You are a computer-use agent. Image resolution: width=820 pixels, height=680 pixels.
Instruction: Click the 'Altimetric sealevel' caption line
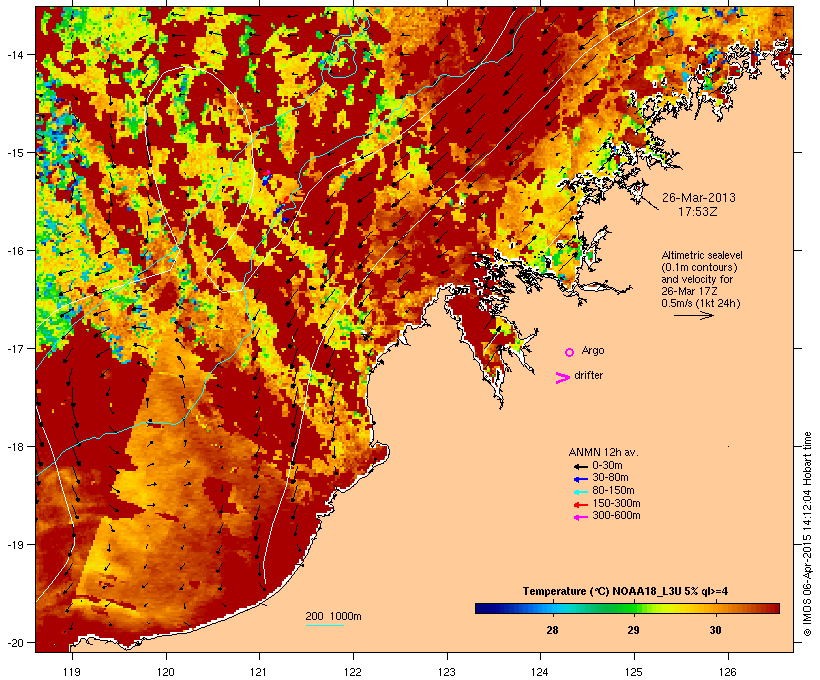pyautogui.click(x=702, y=256)
